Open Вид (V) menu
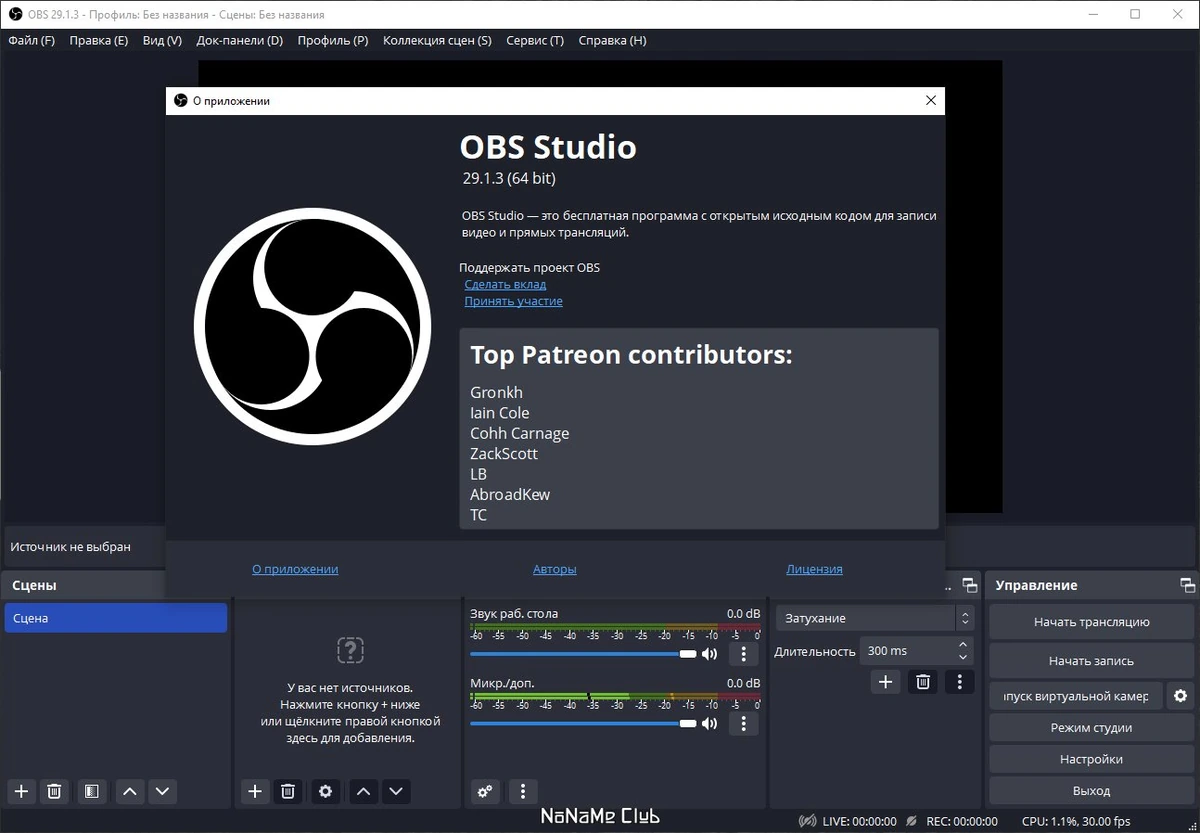This screenshot has height=833, width=1200. 162,40
